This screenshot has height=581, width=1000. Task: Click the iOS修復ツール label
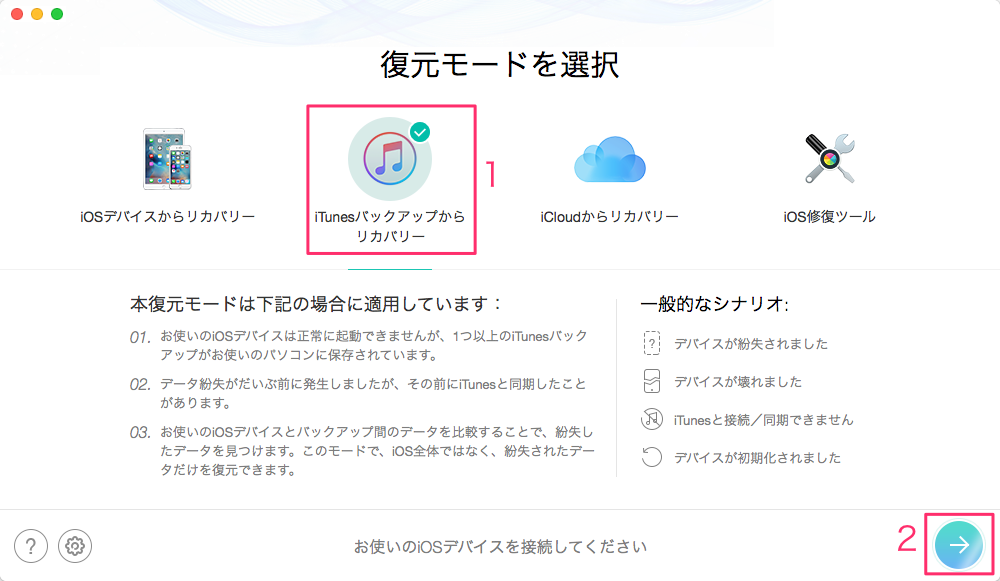point(829,217)
